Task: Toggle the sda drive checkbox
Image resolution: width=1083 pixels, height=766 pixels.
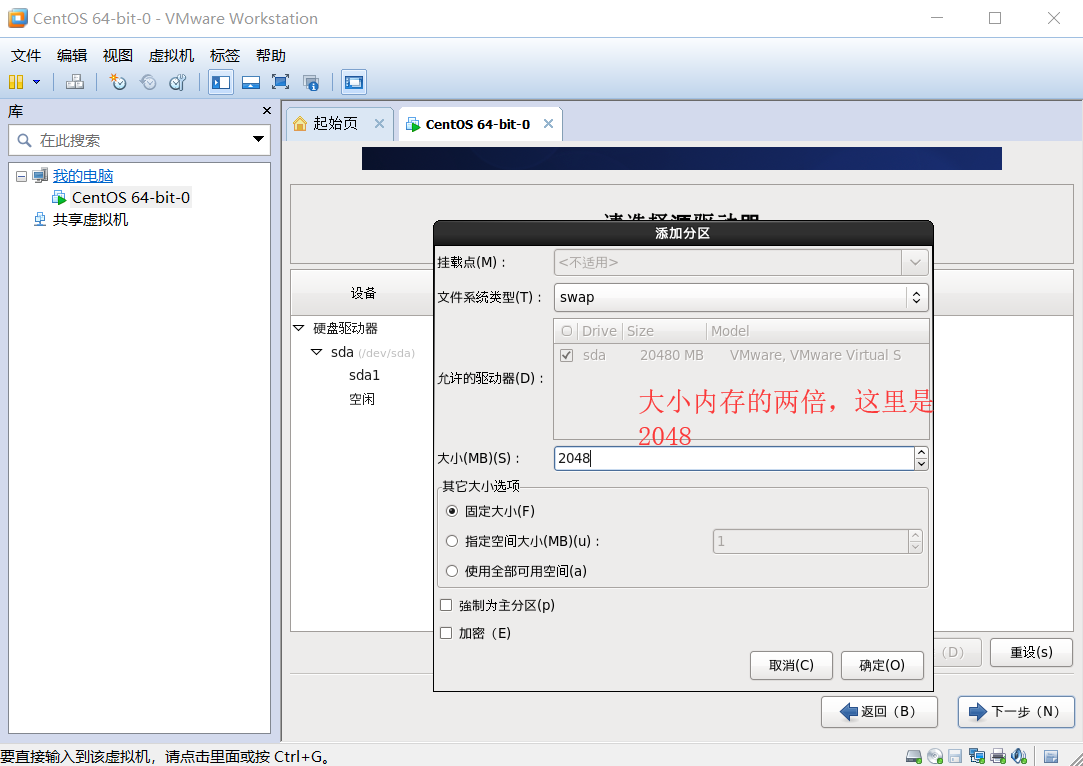Action: click(566, 355)
